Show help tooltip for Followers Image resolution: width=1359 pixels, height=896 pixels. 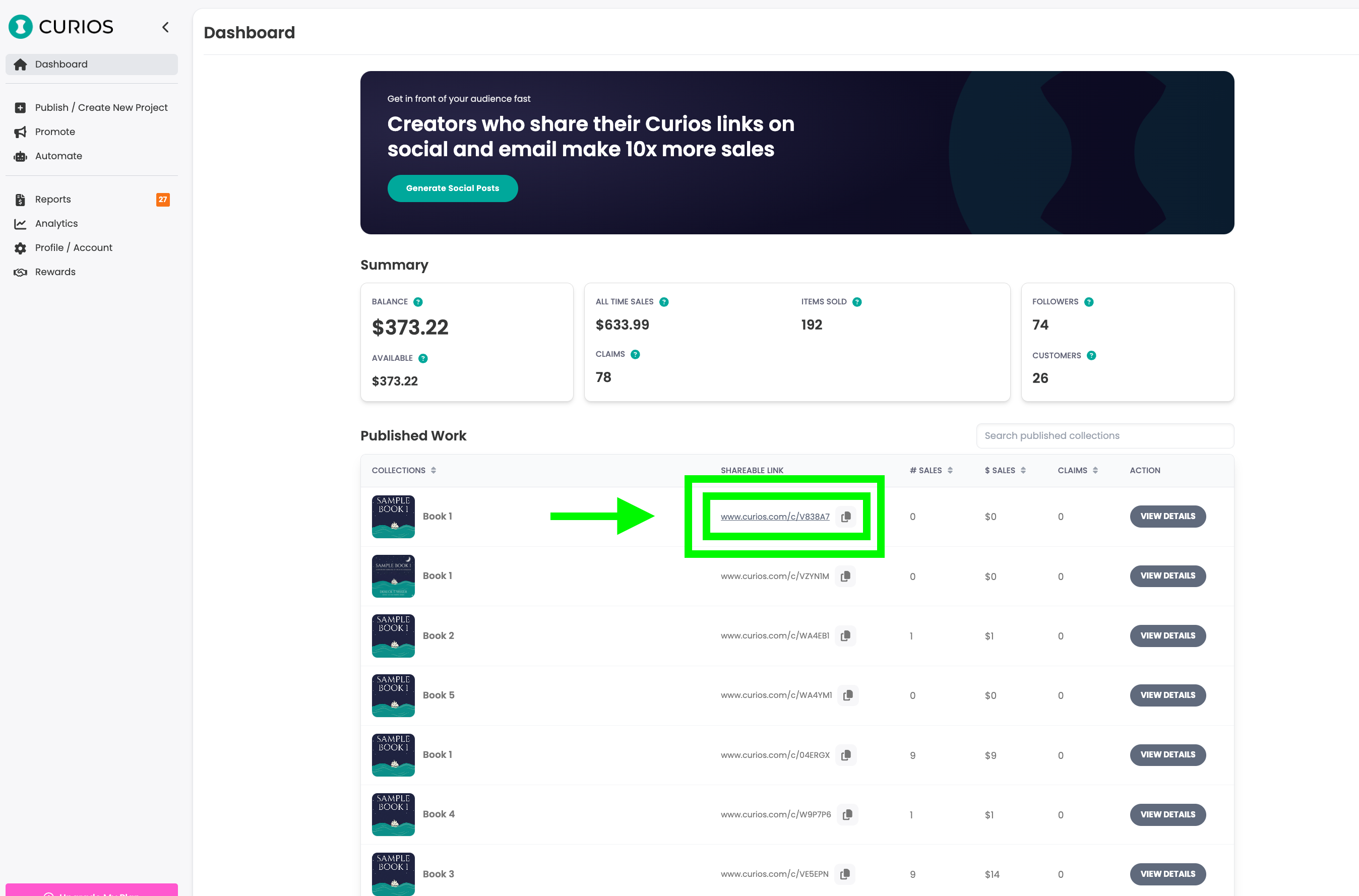pyautogui.click(x=1089, y=302)
